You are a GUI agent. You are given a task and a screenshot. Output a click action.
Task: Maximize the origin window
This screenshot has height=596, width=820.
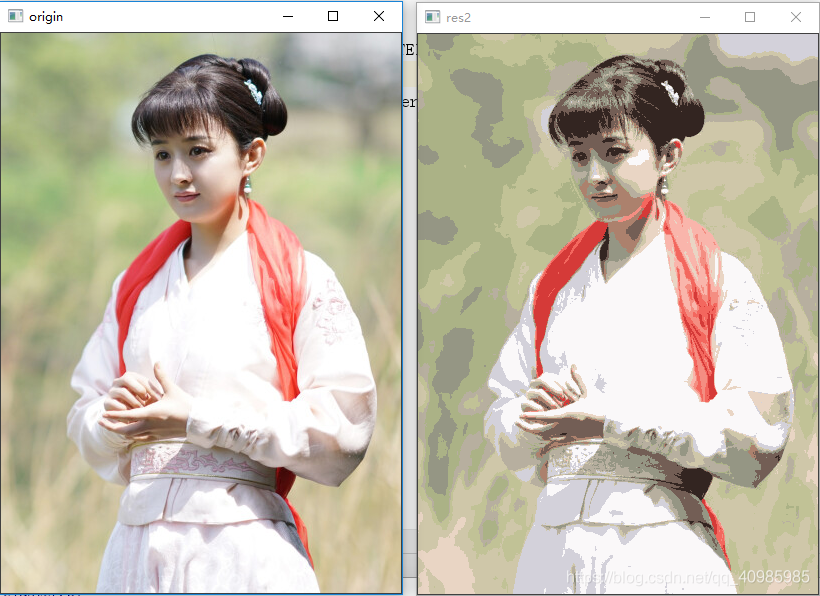pos(333,16)
